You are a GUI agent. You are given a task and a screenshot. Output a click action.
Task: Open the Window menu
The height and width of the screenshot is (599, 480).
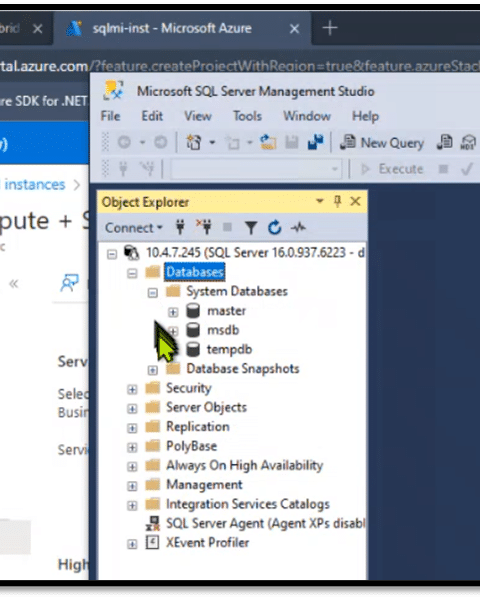click(x=307, y=116)
